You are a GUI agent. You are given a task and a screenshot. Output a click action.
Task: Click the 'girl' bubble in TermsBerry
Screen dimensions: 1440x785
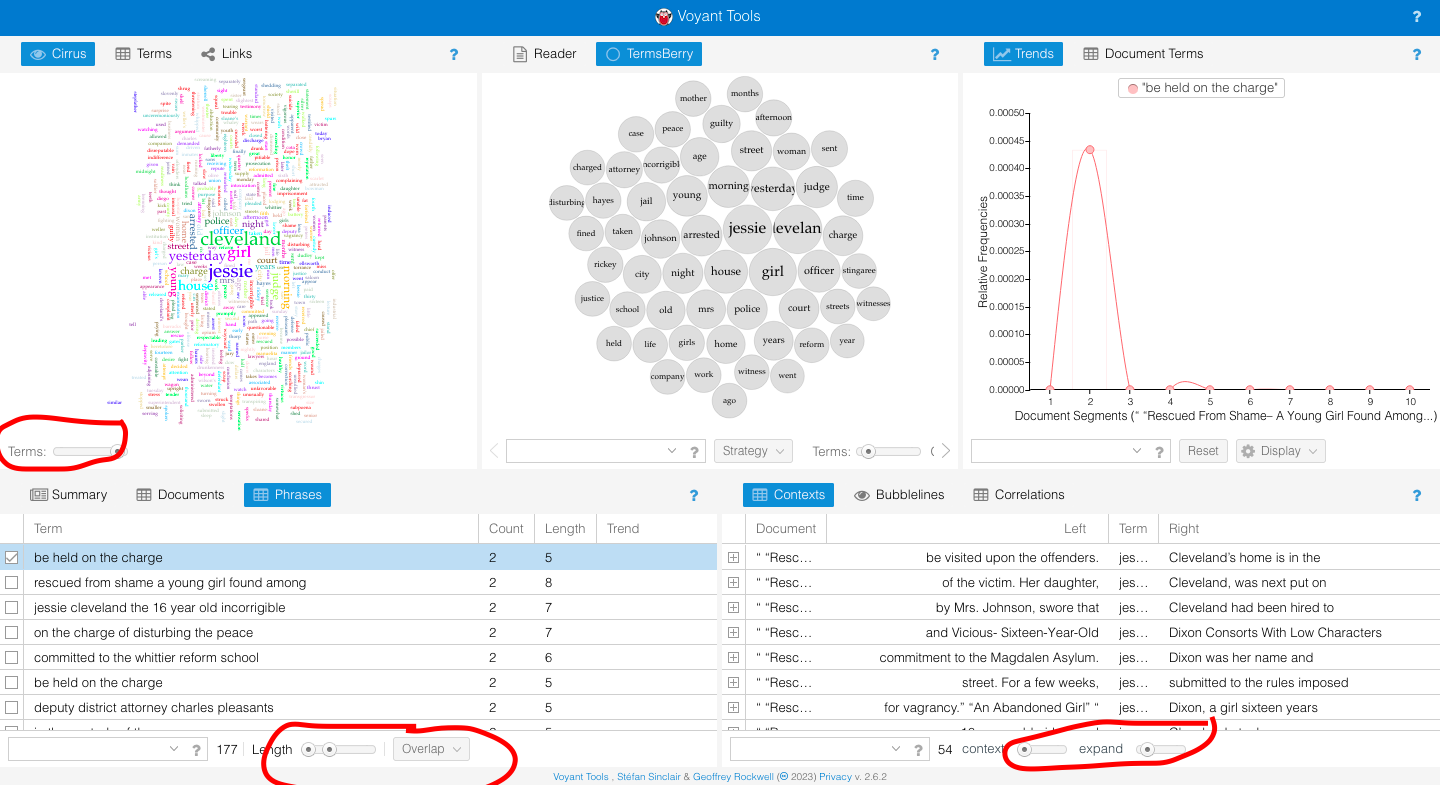coord(772,271)
